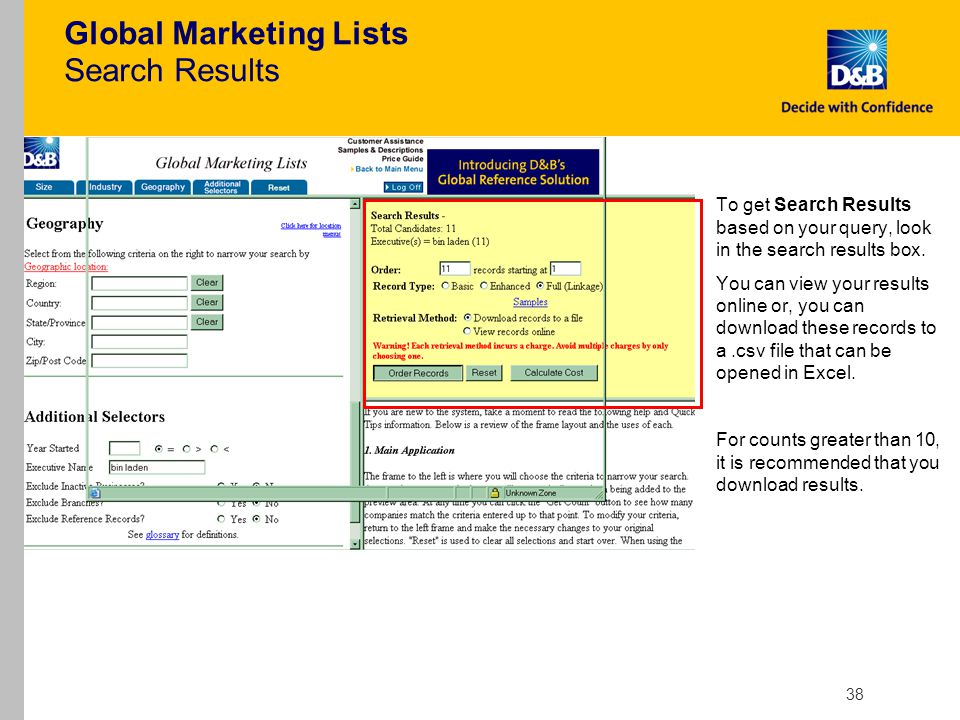Select the Basic record type
This screenshot has height=720, width=960.
[446, 286]
